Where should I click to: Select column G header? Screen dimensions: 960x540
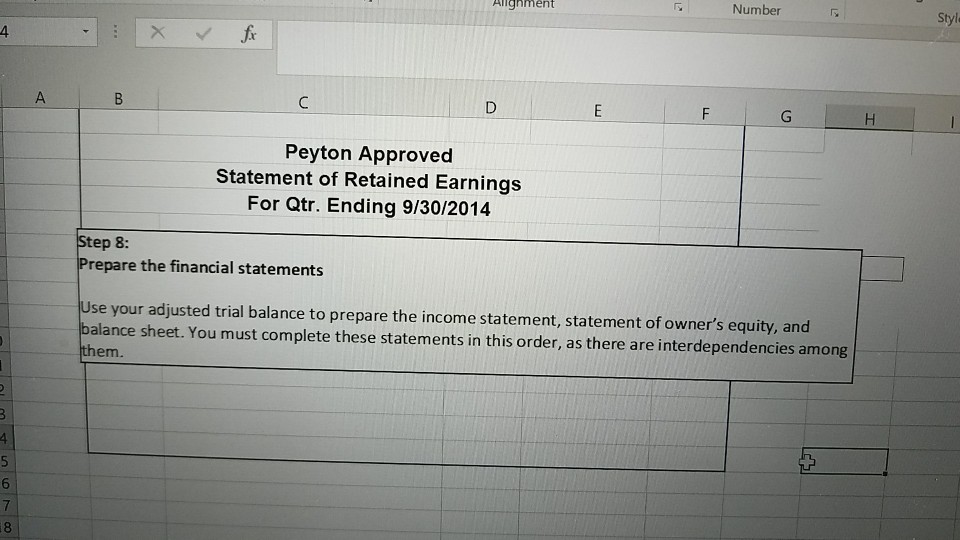point(786,116)
